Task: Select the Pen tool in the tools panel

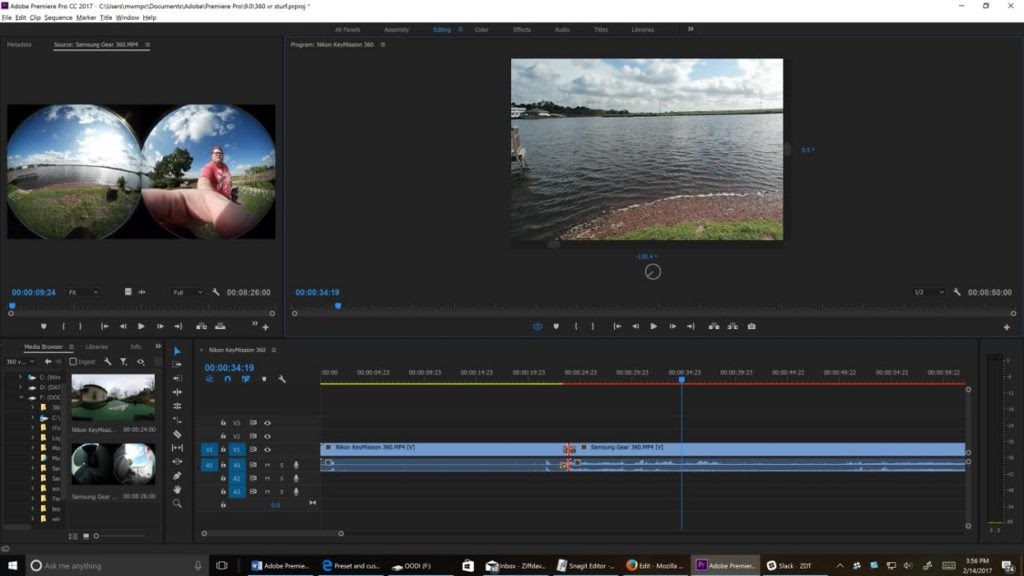Action: 177,476
